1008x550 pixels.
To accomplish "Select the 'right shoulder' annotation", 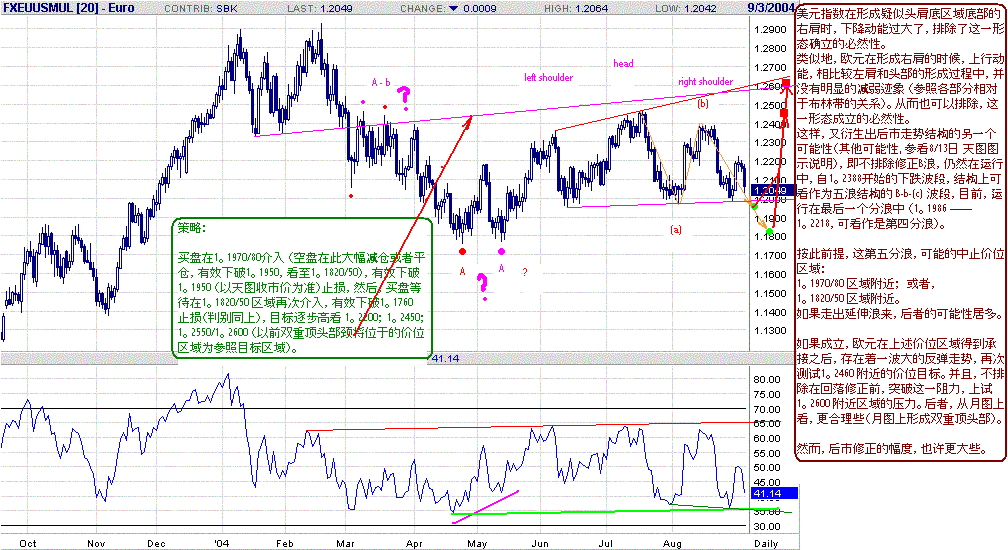I will [705, 82].
